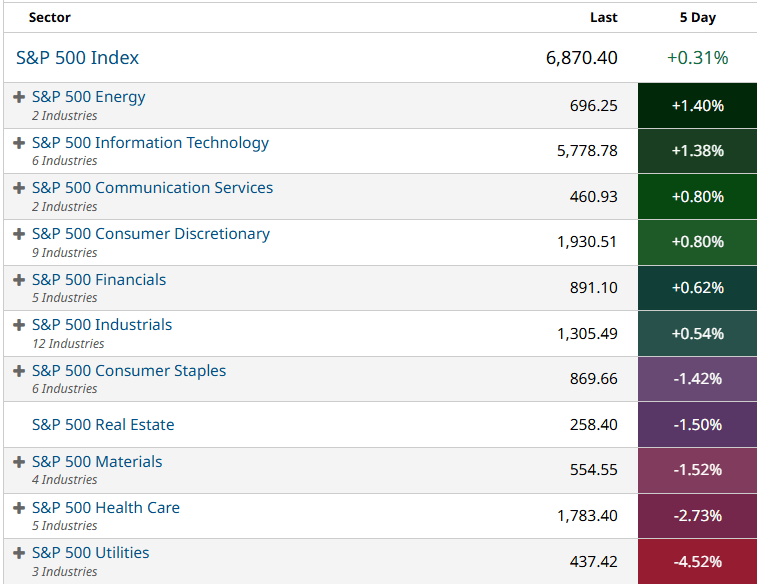The width and height of the screenshot is (757, 584).
Task: Expand S&P 500 Information Technology industries
Action: click(x=19, y=143)
